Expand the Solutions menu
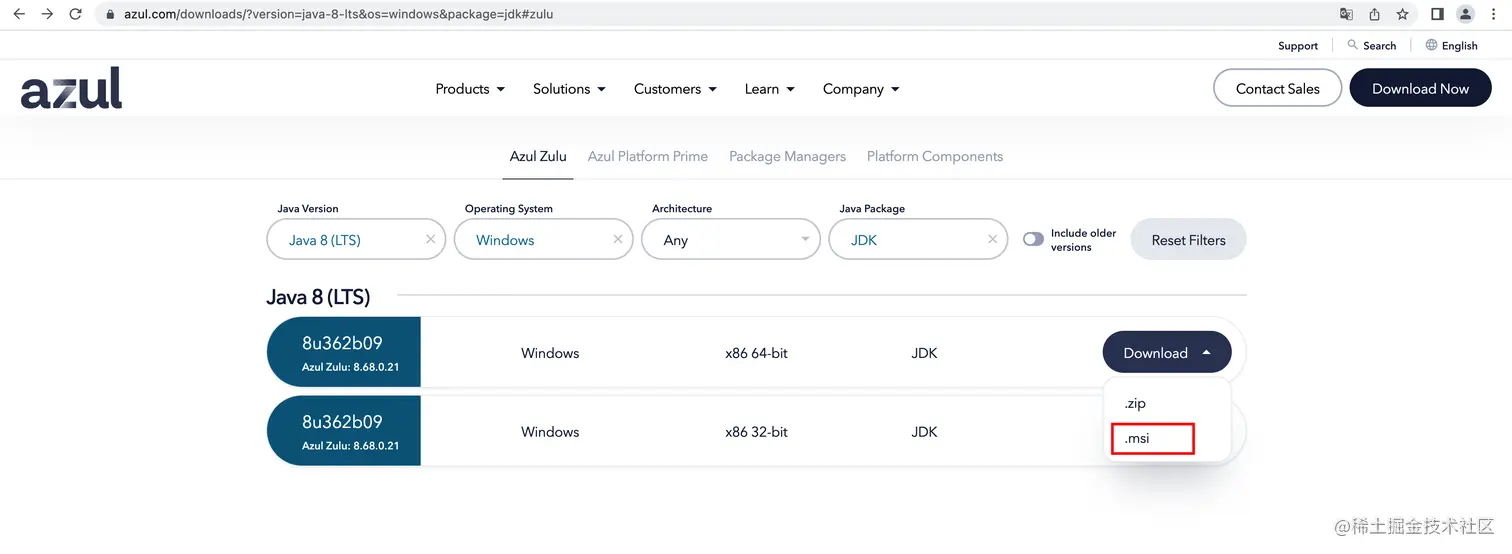1512x554 pixels. tap(569, 89)
